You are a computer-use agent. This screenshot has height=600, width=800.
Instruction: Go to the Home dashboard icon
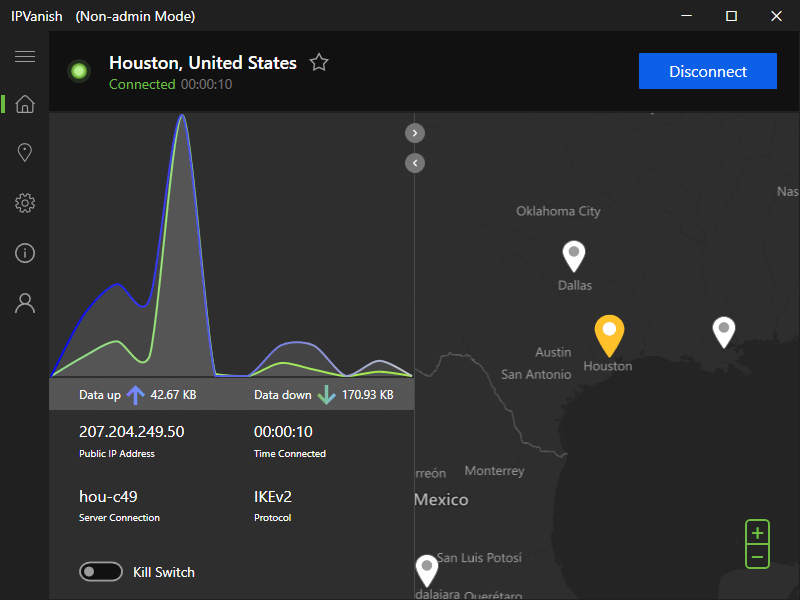25,104
